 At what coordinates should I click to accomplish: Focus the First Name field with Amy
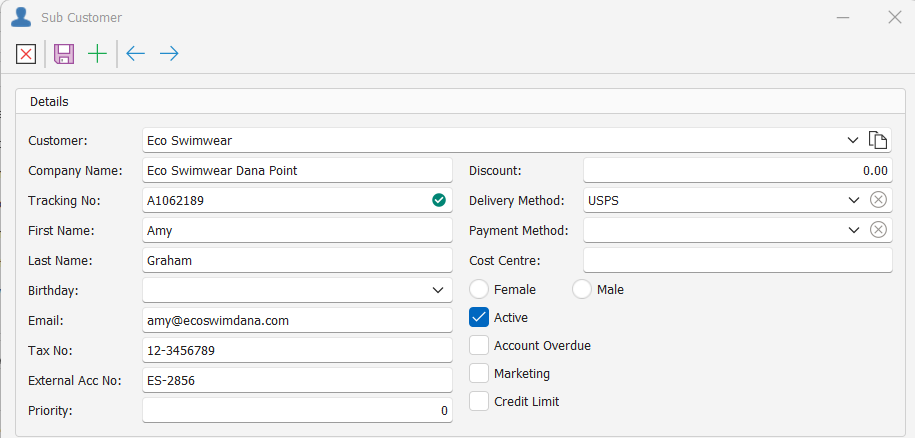click(297, 230)
